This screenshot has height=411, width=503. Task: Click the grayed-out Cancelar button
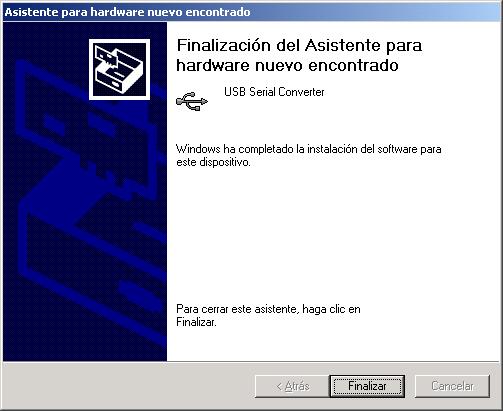tap(452, 386)
